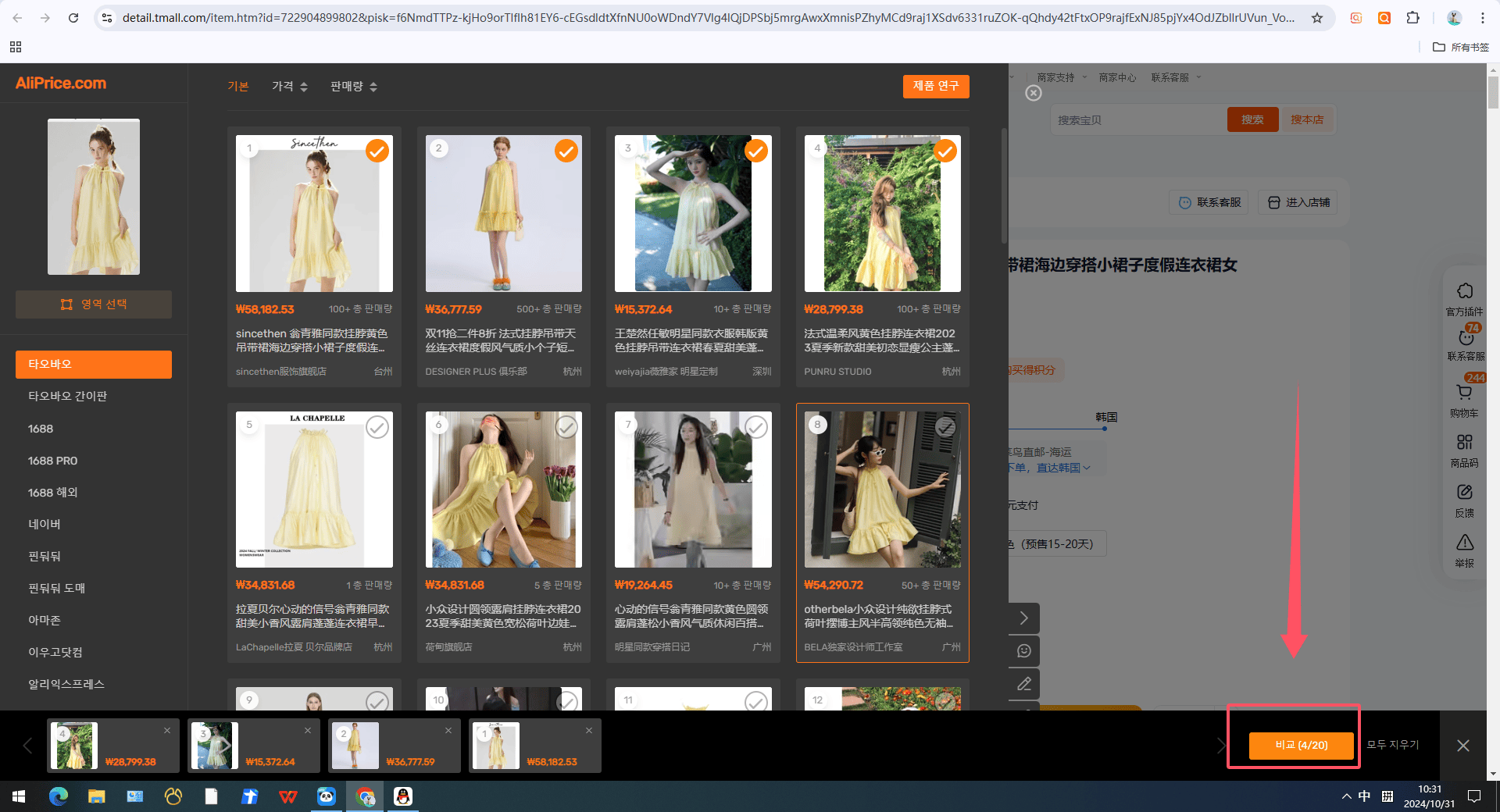1500x812 pixels.
Task: Close the AliPrice overlay panel with X
Action: click(1034, 93)
